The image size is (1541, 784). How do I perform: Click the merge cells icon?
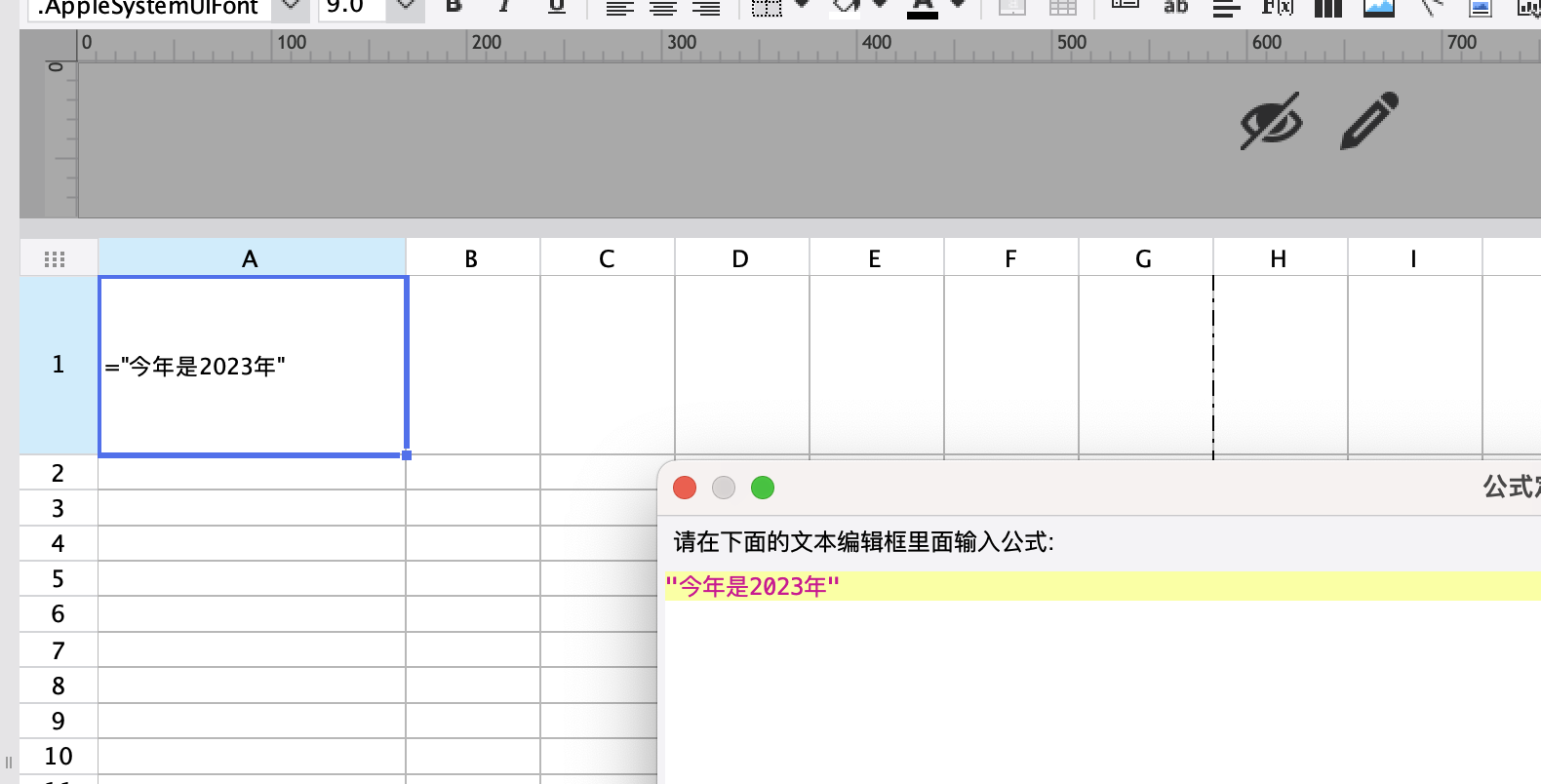coord(1012,8)
